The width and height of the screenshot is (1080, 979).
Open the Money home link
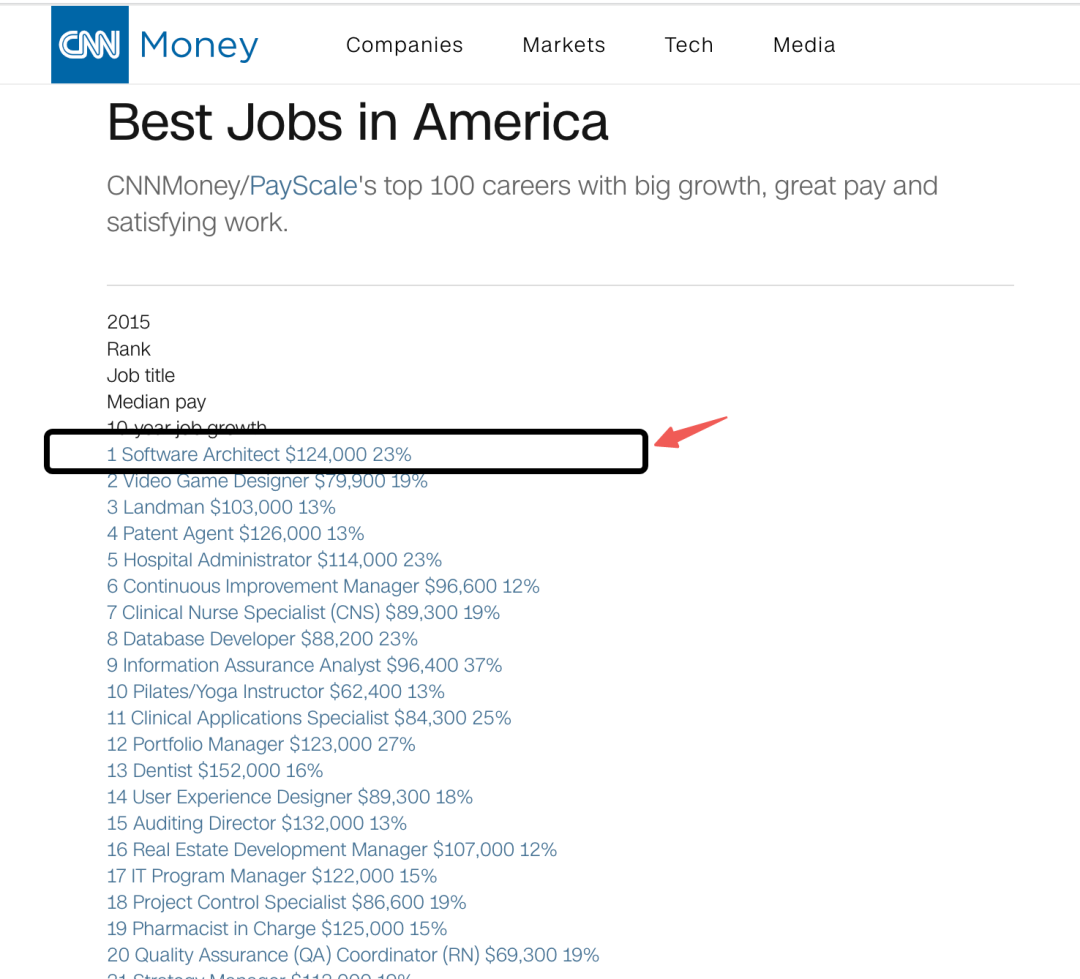coord(199,45)
